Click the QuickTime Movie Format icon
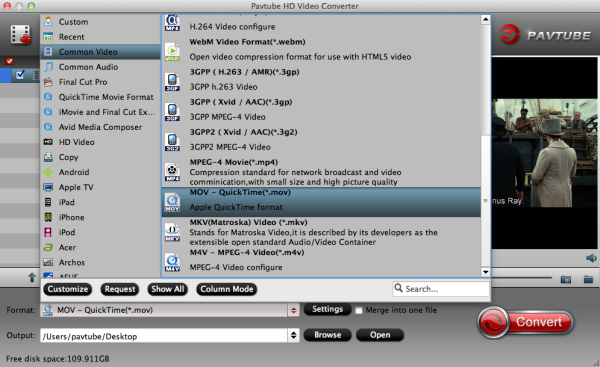This screenshot has width=600, height=367. coord(48,97)
